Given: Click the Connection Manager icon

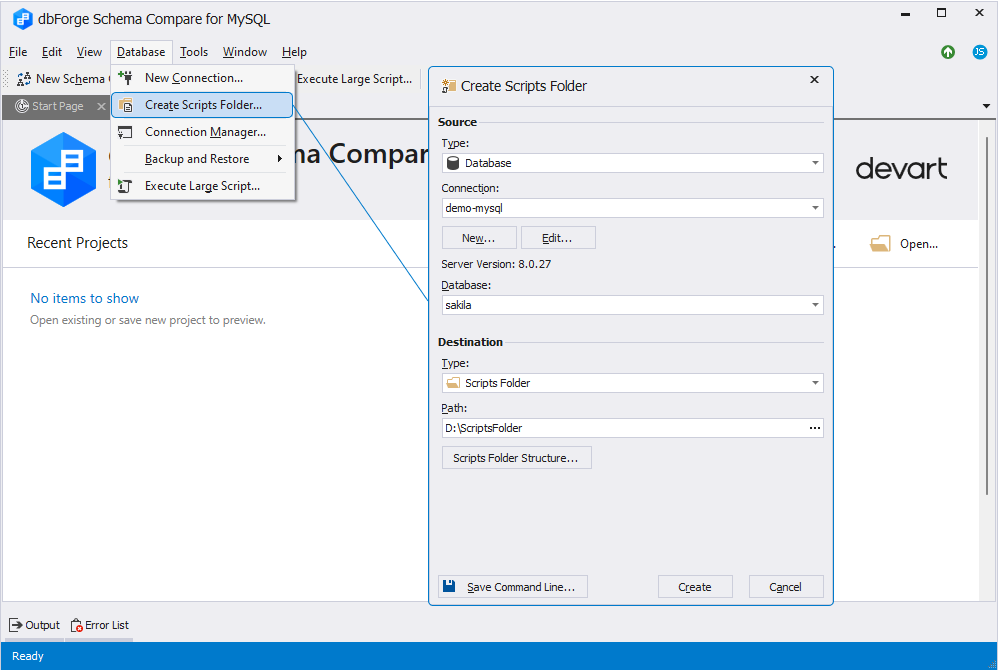Looking at the screenshot, I should pyautogui.click(x=125, y=132).
